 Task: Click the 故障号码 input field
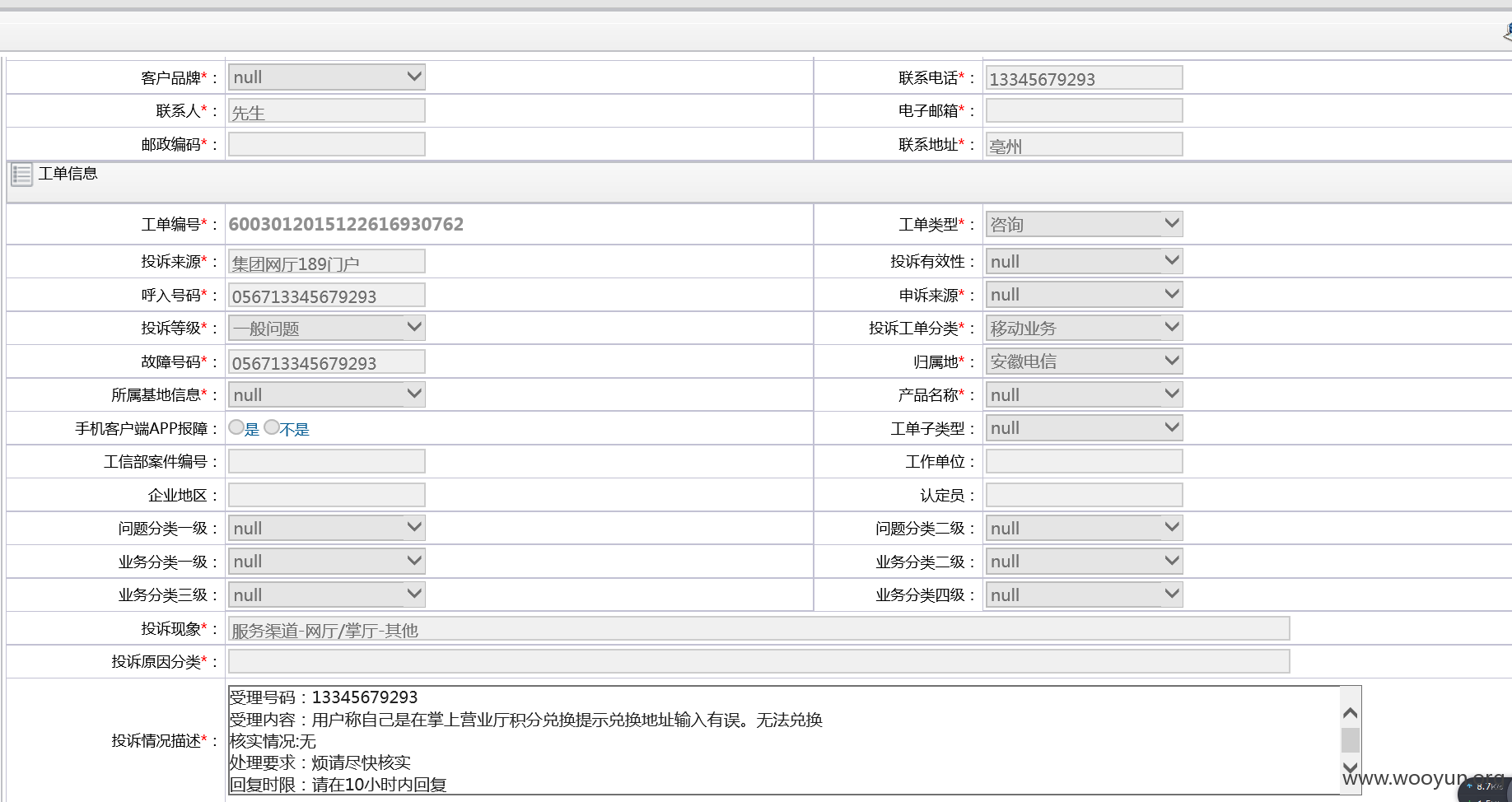tap(327, 361)
